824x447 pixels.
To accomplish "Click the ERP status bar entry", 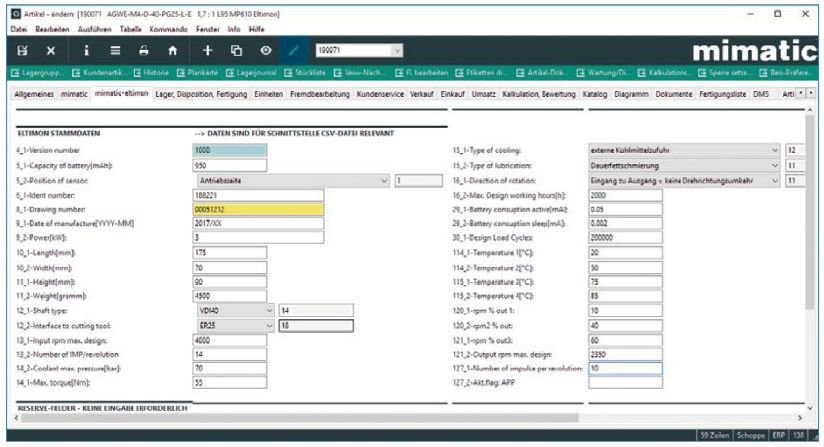I will point(778,435).
